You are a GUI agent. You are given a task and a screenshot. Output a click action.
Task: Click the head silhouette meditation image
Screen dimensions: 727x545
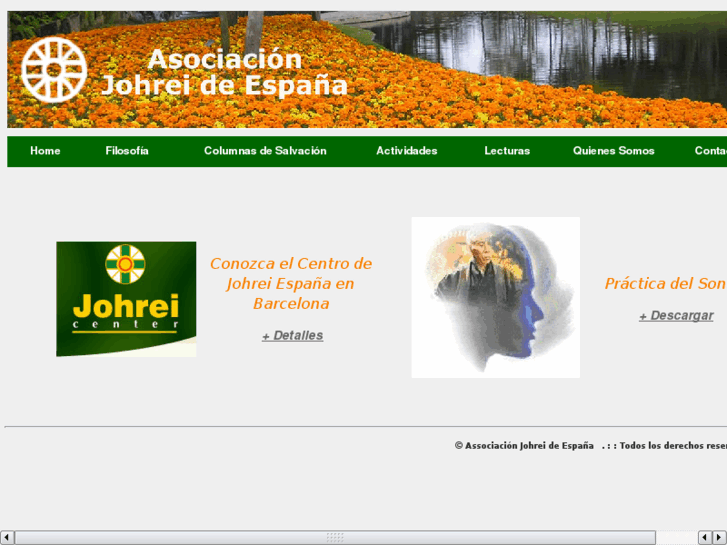tap(496, 297)
